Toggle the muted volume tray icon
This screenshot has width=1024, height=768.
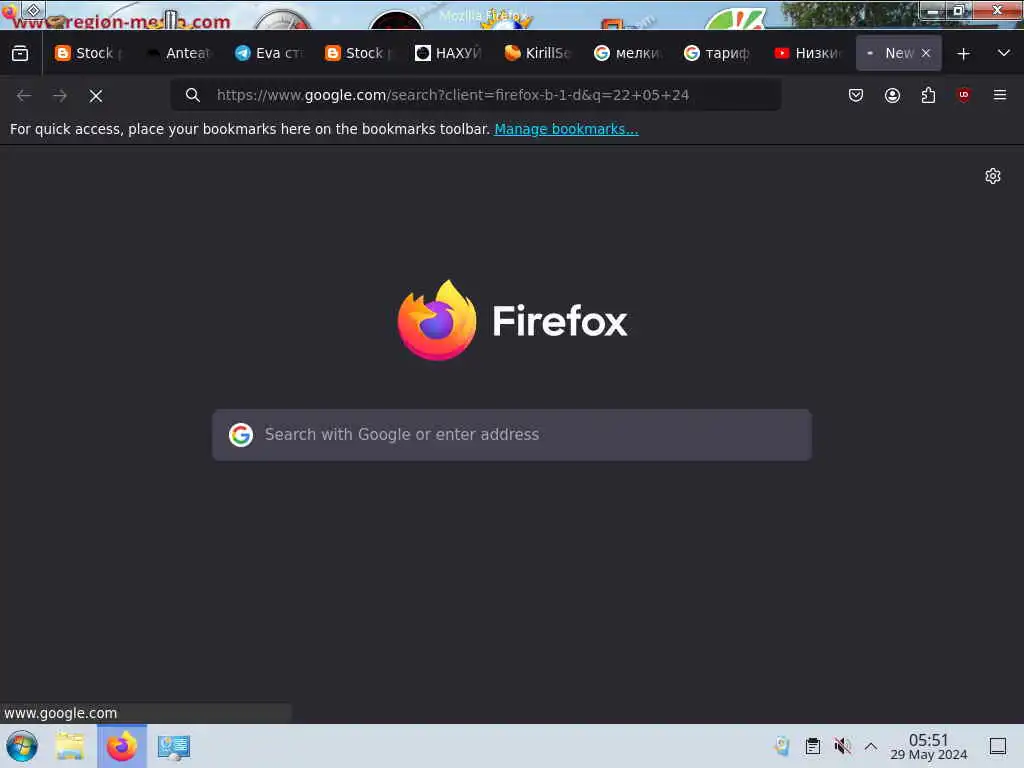tap(842, 746)
